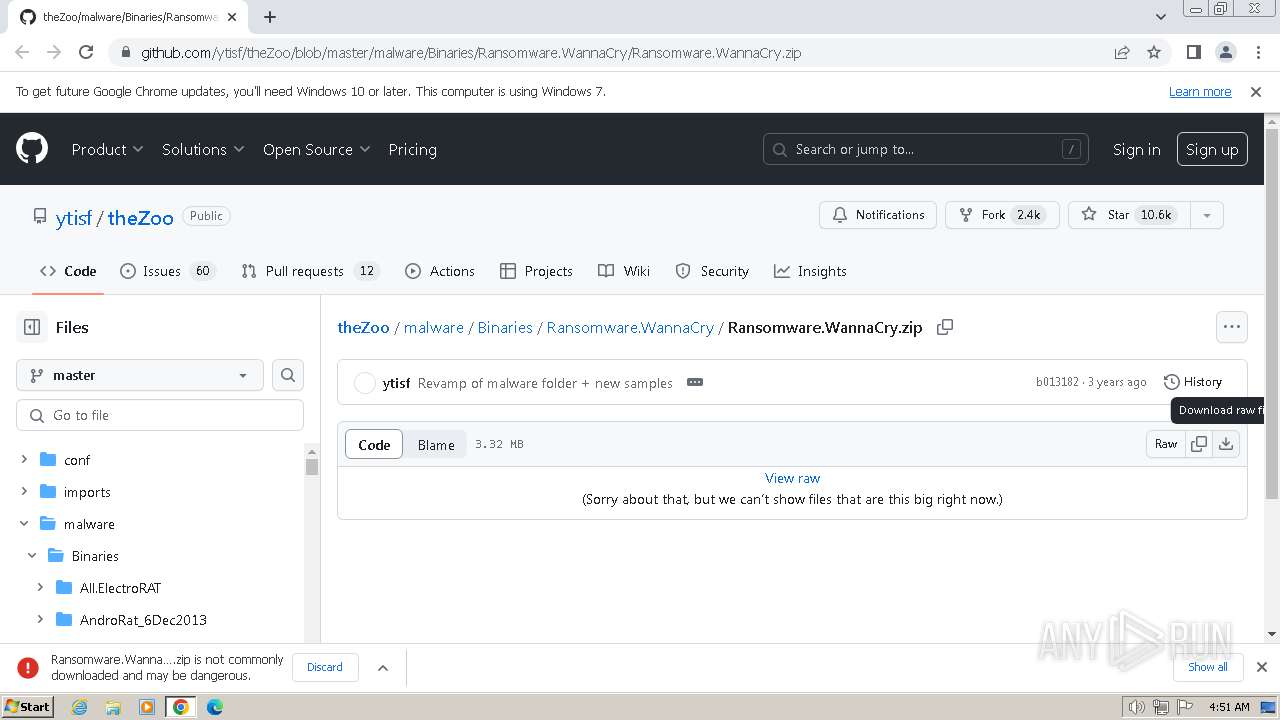Open the Star lists dropdown arrow
Image resolution: width=1280 pixels, height=720 pixels.
point(1207,215)
